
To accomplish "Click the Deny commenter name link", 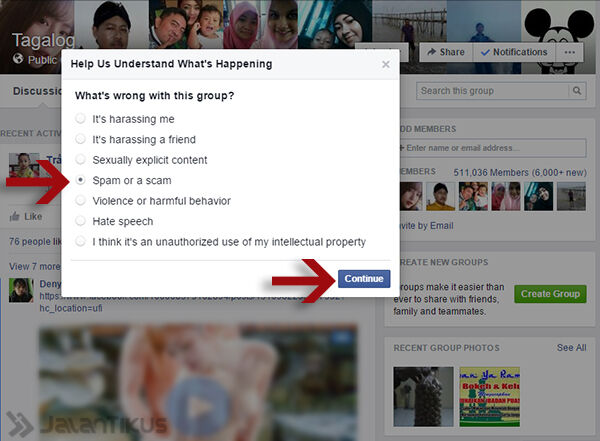I will (50, 284).
